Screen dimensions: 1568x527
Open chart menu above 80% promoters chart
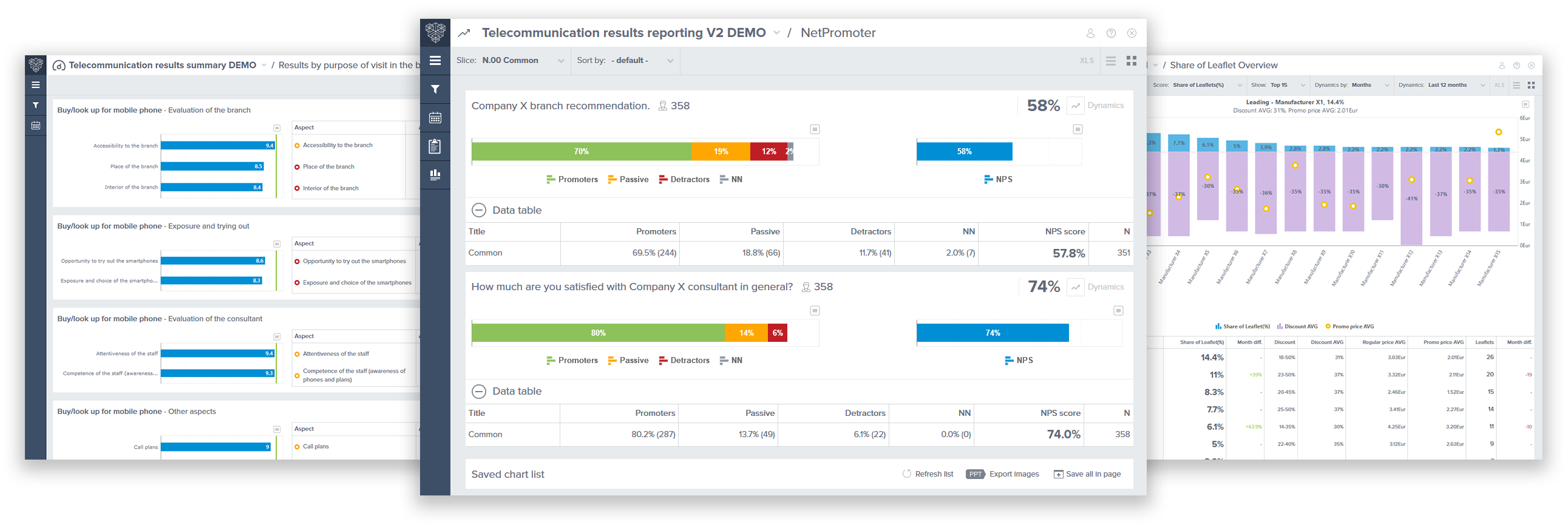click(815, 310)
